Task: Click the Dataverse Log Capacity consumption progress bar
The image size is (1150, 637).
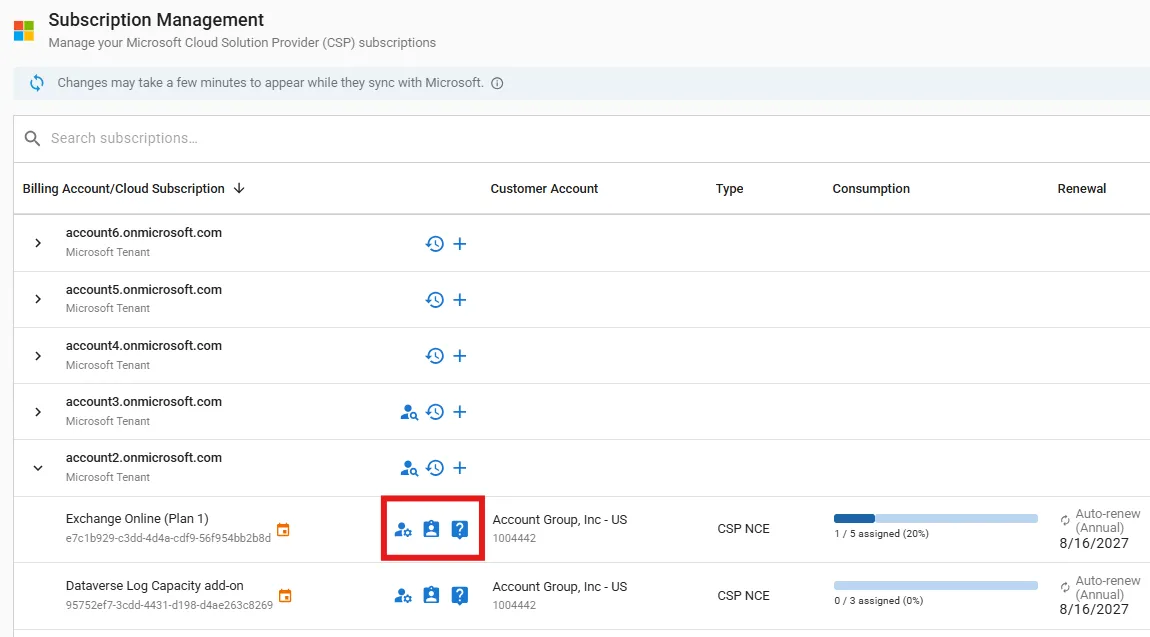Action: (x=936, y=586)
